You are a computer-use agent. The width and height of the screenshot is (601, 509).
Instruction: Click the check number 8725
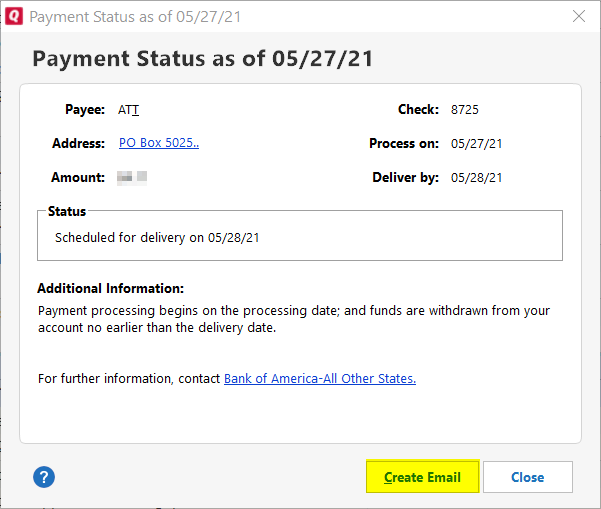(x=465, y=110)
